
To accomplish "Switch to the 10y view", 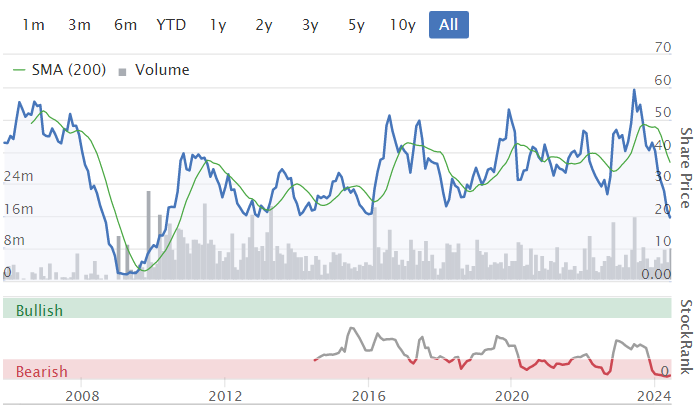I will point(403,25).
